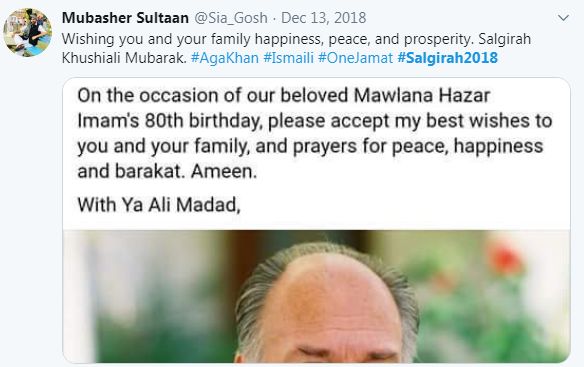The width and height of the screenshot is (584, 367).
Task: Open the Mubasher Sultaan display name
Action: (x=125, y=18)
